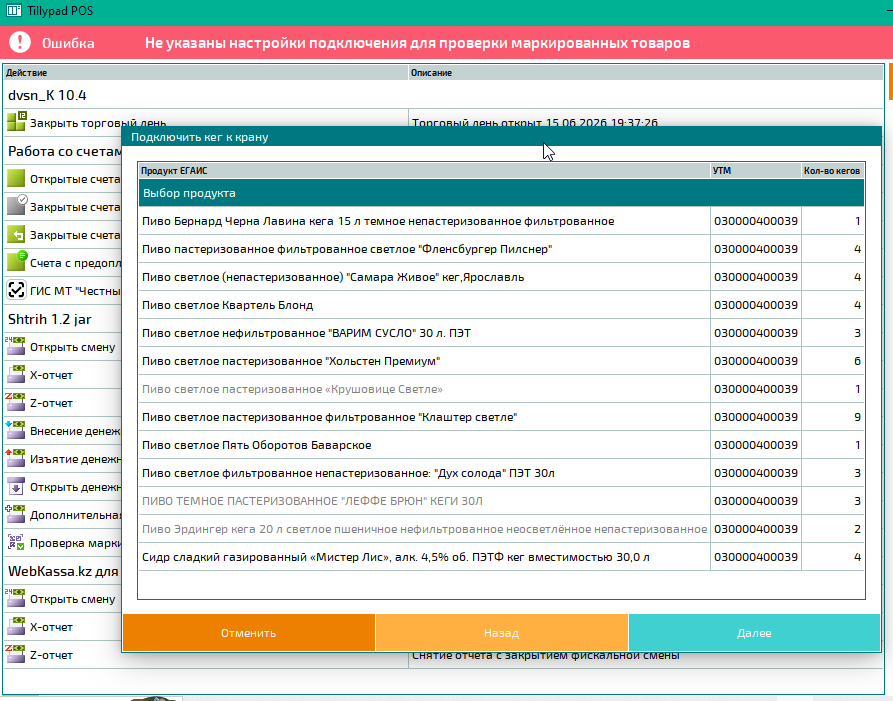Image resolution: width=893 pixels, height=701 pixels.
Task: Click Снятие отчета с закрытием фискальной смены text
Action: click(x=546, y=656)
